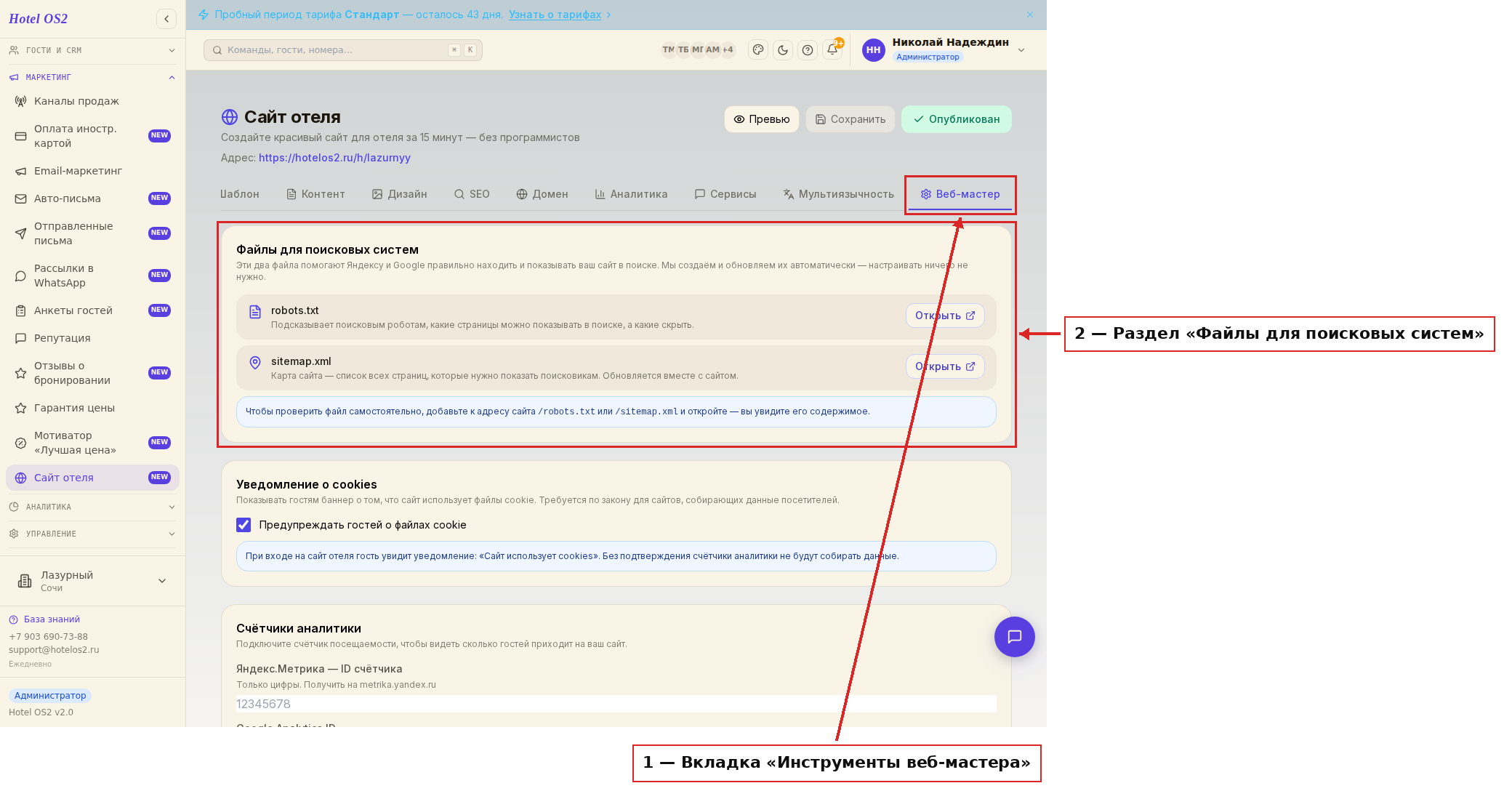Click the Опубликован status button
Screen dimensions: 1512x799
coord(957,119)
